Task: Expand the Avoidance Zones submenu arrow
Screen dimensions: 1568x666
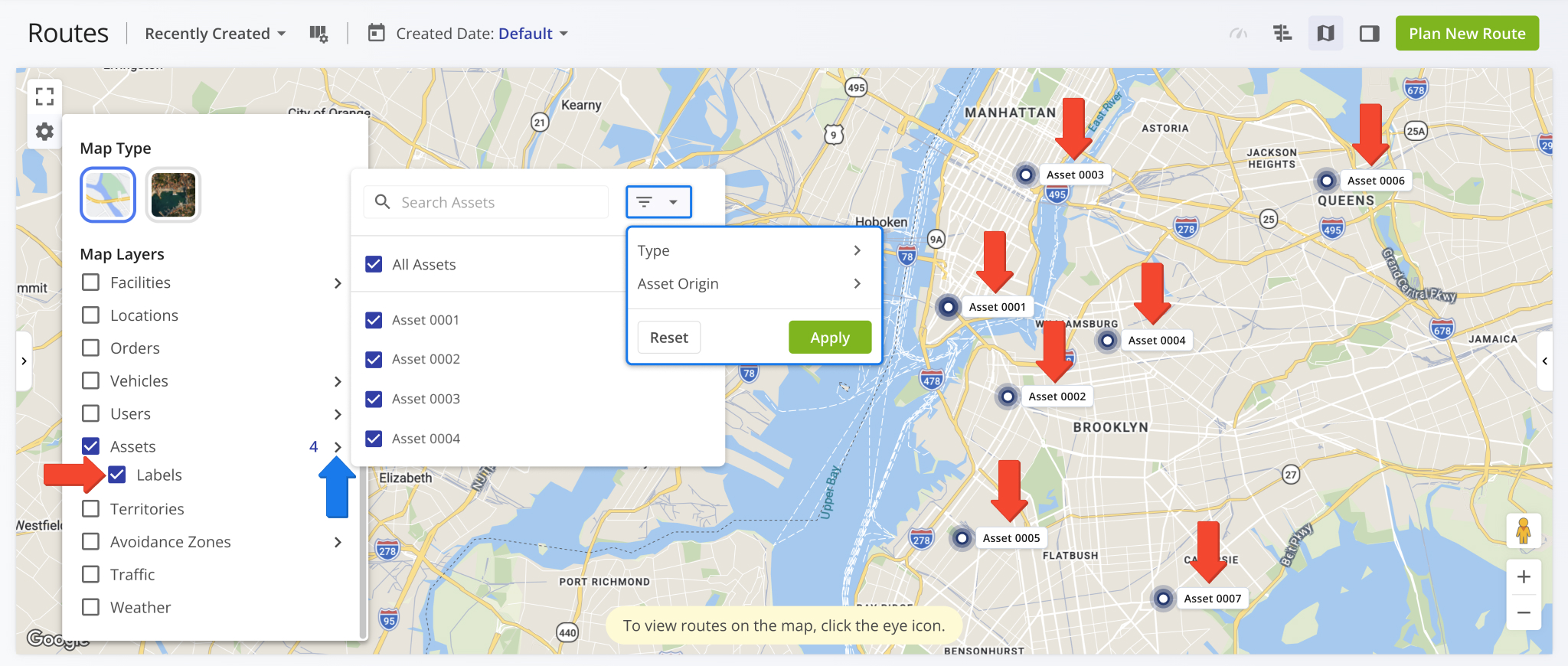Action: coord(338,542)
